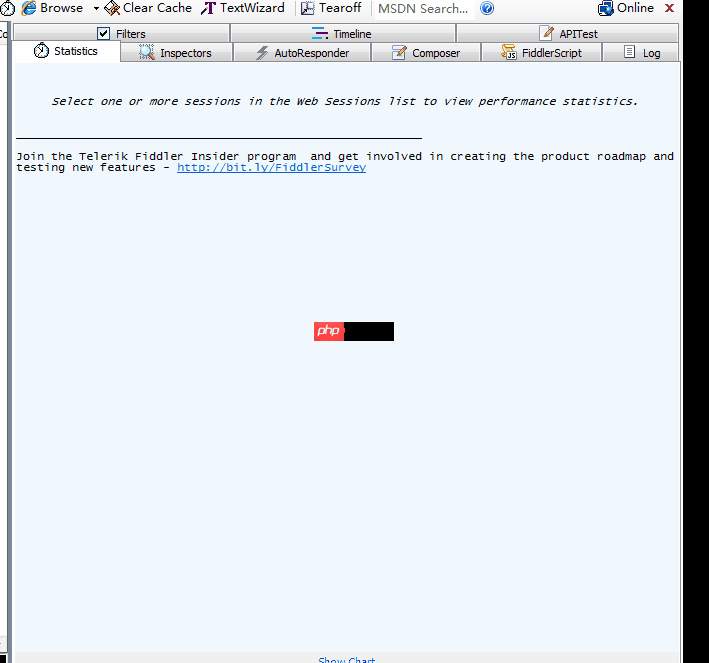Click the APITest pencil icon
This screenshot has width=709, height=663.
click(546, 33)
